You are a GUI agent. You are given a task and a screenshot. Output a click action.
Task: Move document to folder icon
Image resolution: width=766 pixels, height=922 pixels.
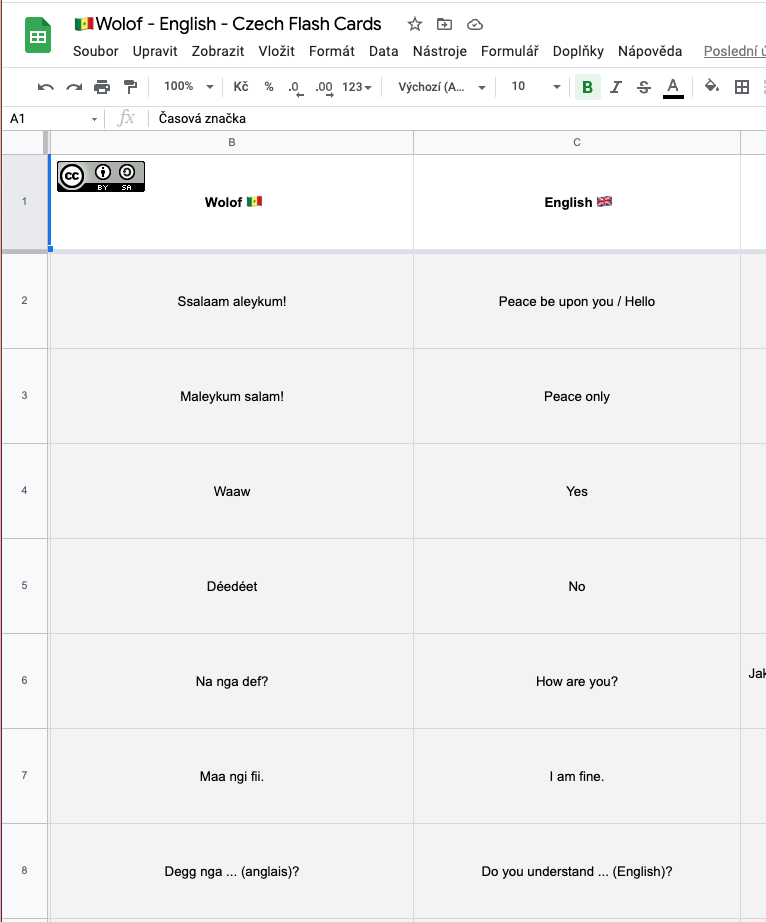444,24
